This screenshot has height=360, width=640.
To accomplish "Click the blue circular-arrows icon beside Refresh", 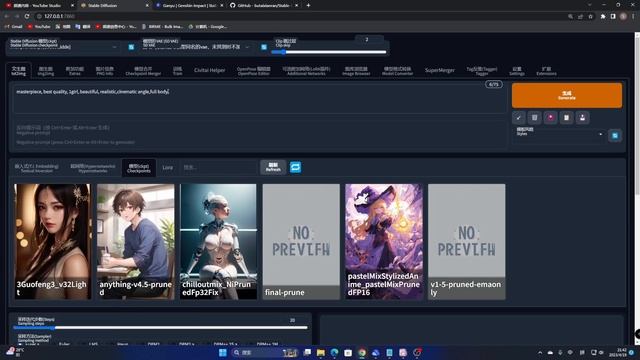I will pos(296,167).
